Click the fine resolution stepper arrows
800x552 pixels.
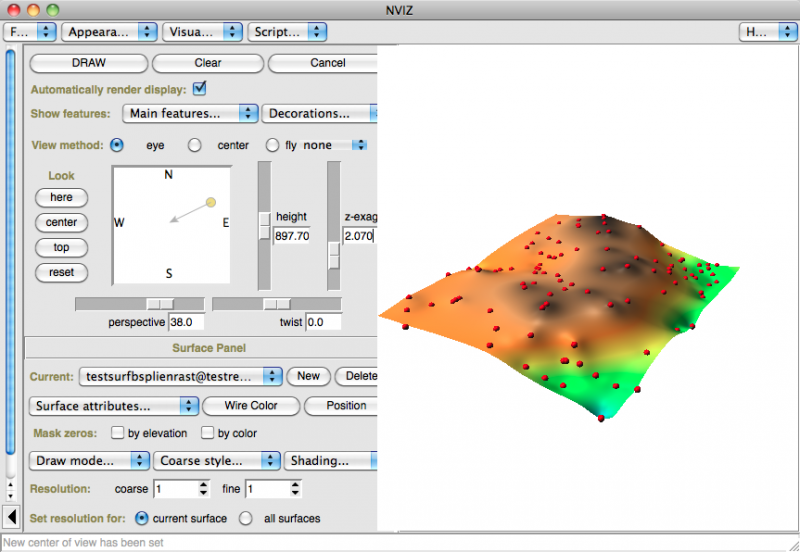click(295, 489)
